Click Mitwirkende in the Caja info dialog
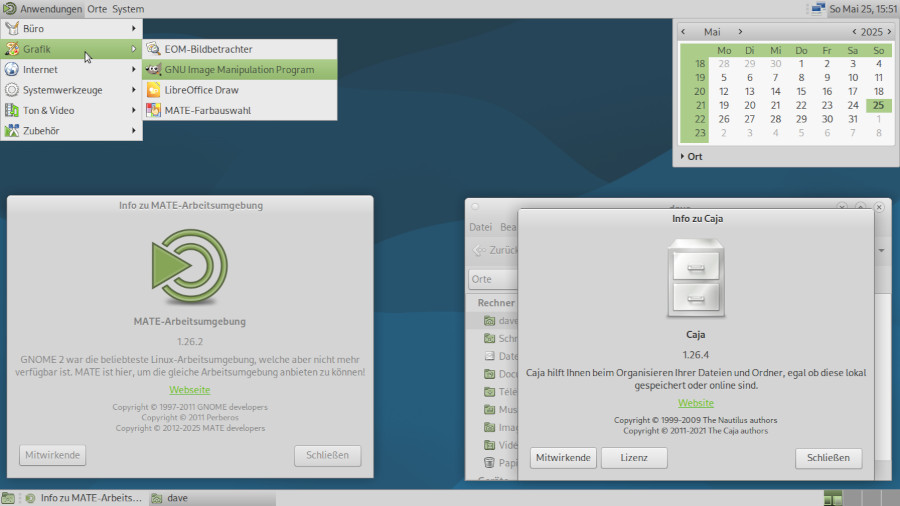This screenshot has width=900, height=506. coord(563,458)
